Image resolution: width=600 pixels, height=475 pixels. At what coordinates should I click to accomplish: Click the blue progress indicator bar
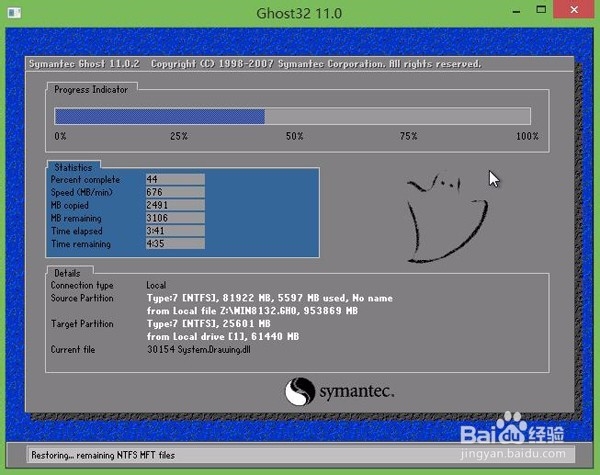(160, 116)
